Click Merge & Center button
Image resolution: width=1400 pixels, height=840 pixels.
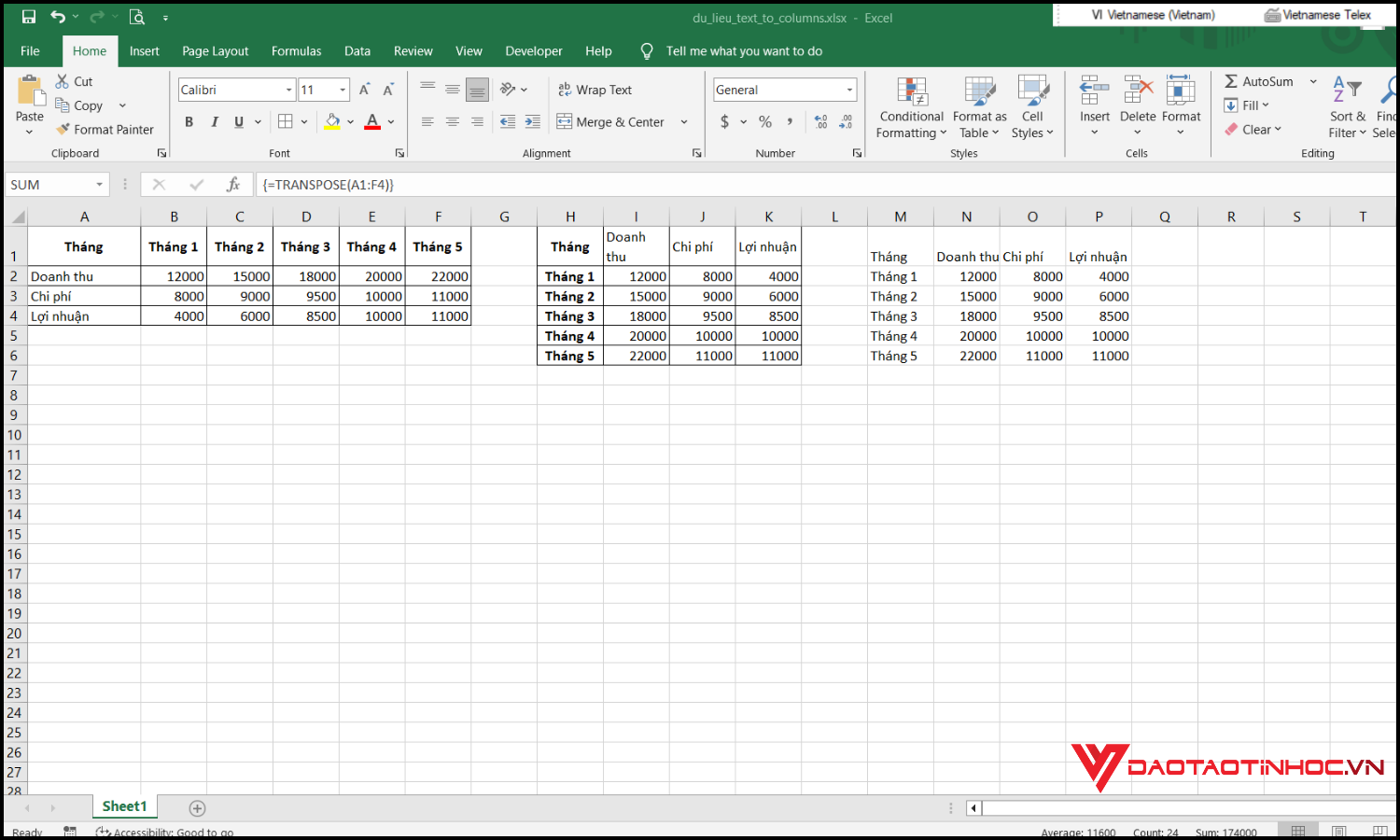[611, 121]
